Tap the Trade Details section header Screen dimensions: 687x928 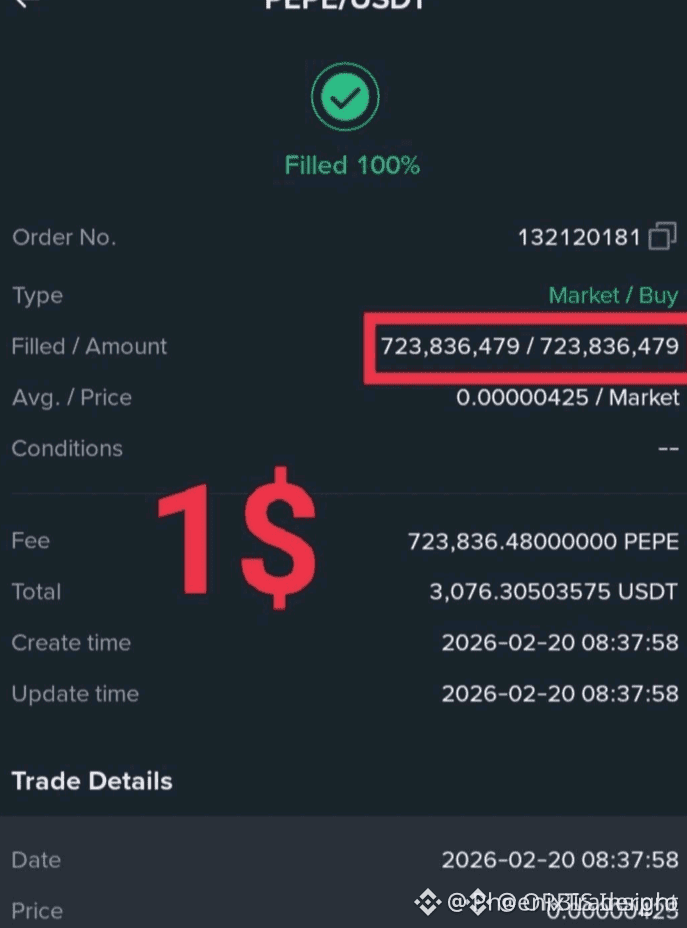coord(92,781)
